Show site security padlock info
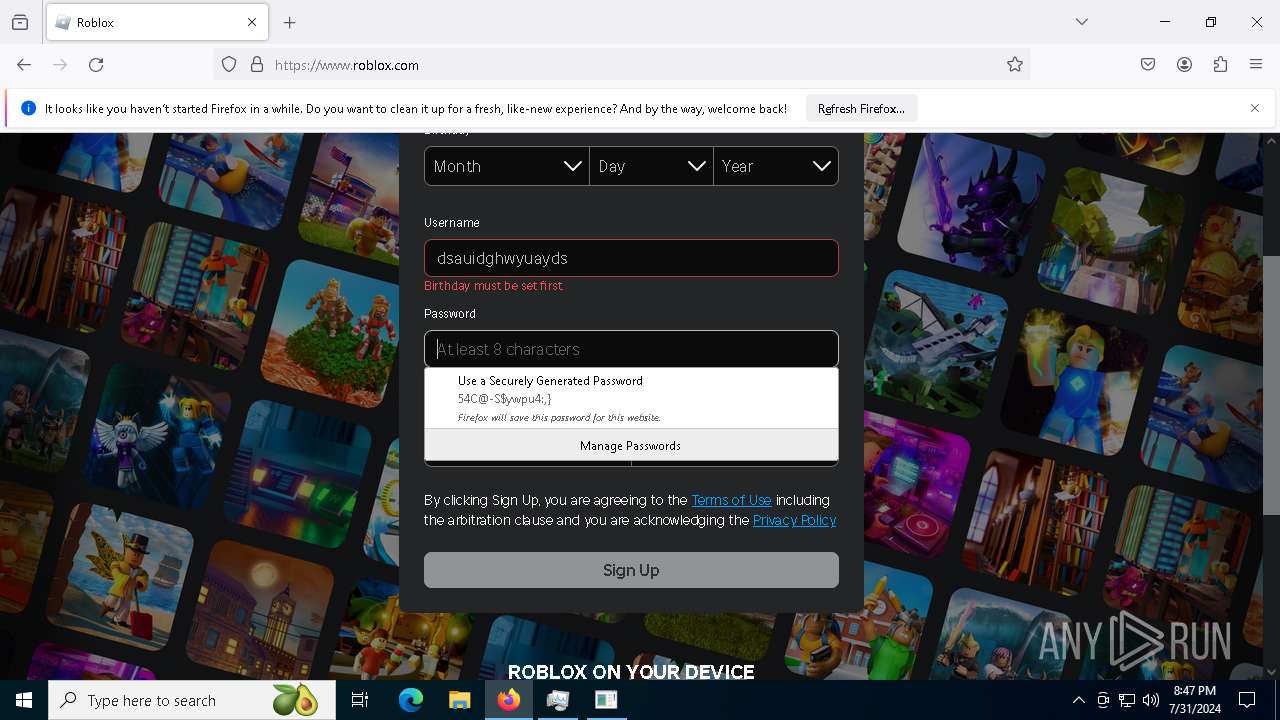Image resolution: width=1280 pixels, height=720 pixels. (x=257, y=65)
